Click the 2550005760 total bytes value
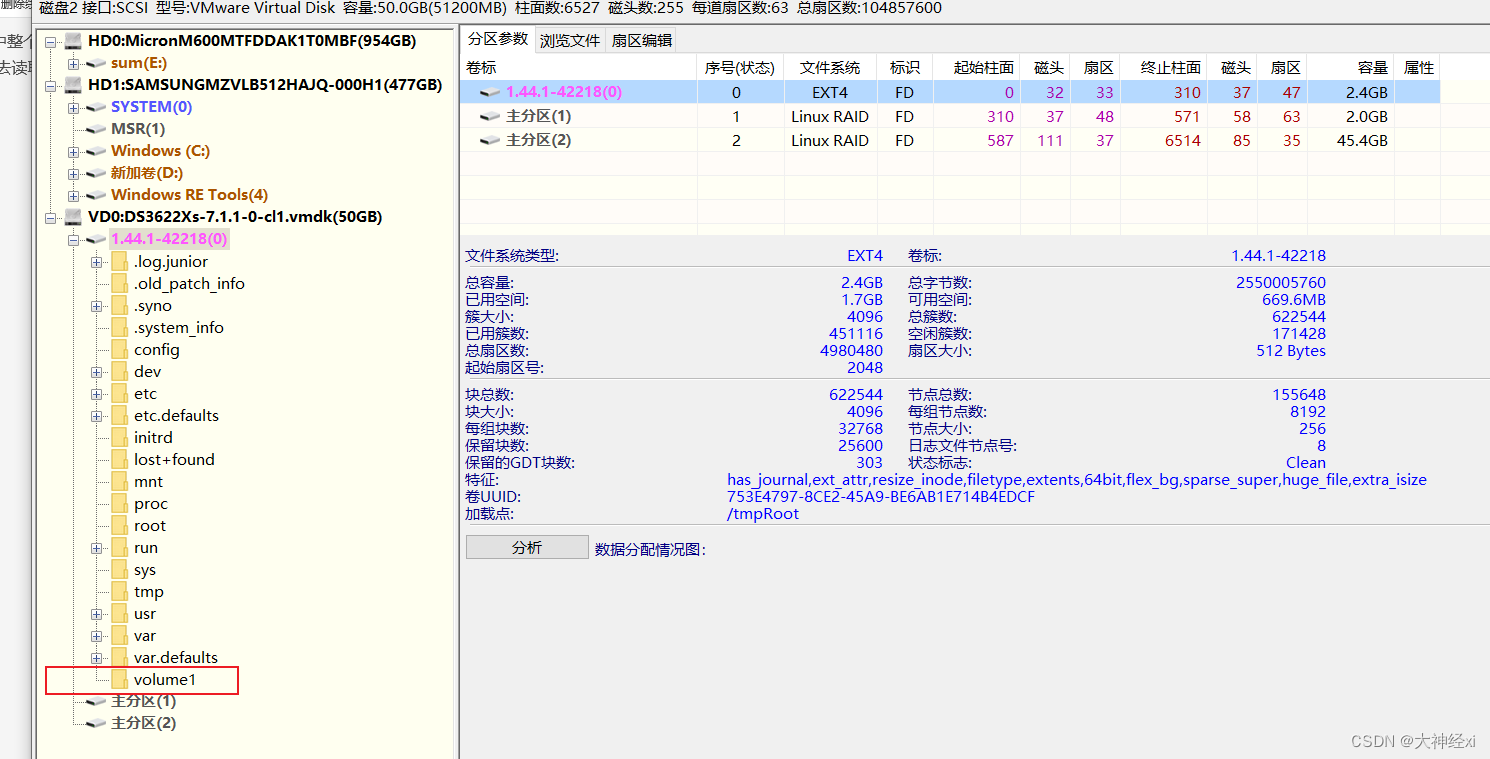1490x759 pixels. [1280, 283]
